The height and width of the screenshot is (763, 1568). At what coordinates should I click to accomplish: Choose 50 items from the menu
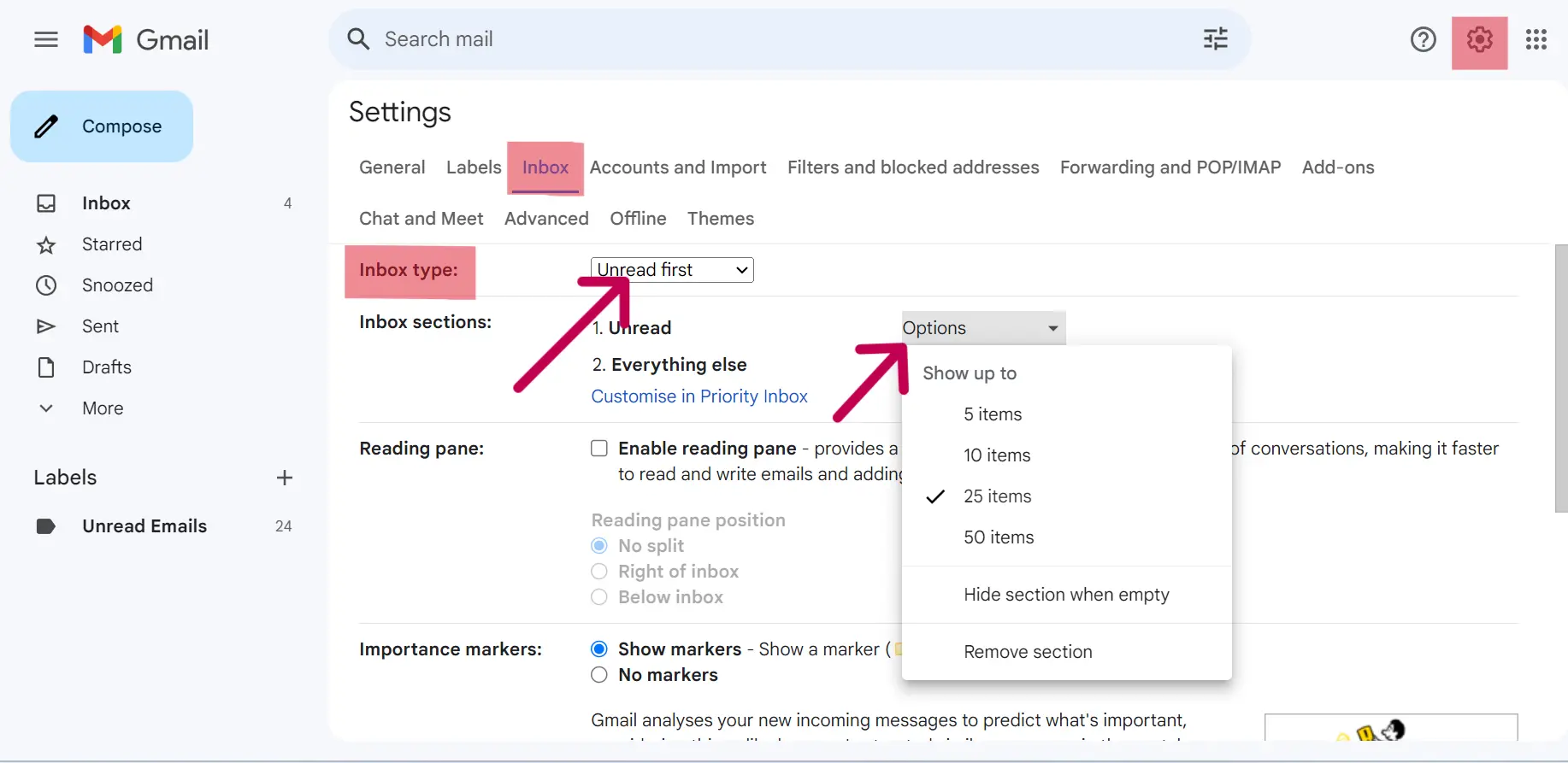point(999,537)
